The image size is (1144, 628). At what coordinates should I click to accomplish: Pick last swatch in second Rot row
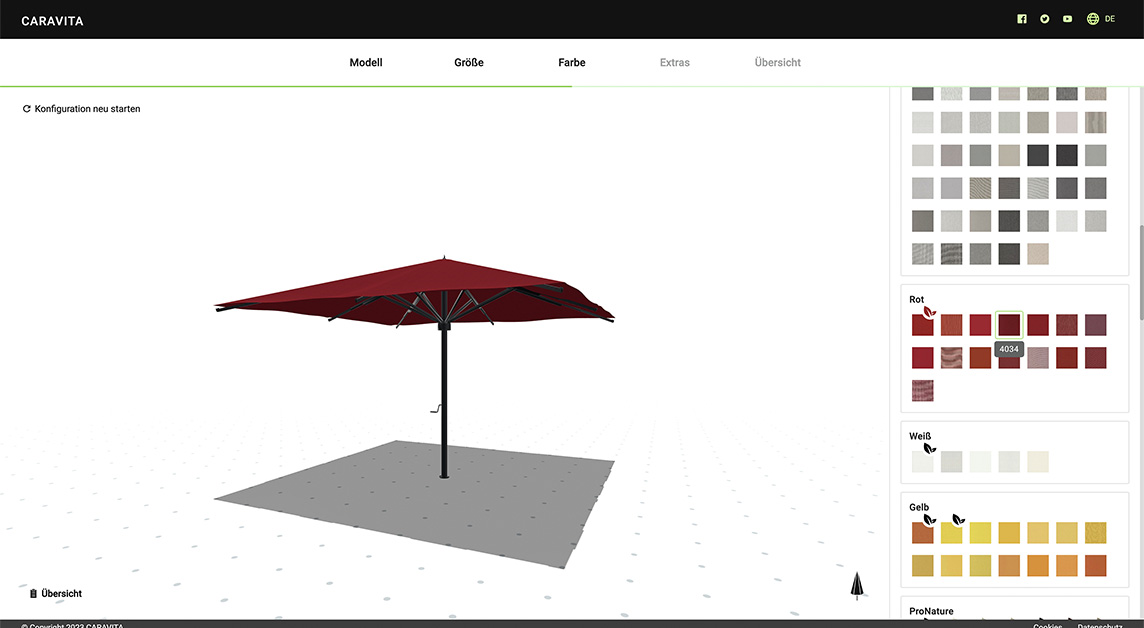coord(1096,357)
